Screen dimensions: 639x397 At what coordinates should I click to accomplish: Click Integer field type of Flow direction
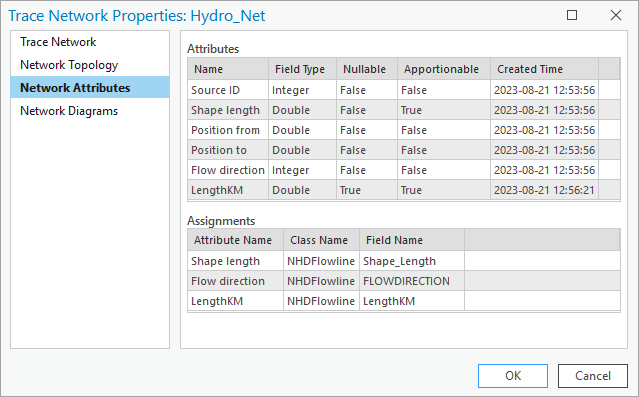(302, 170)
